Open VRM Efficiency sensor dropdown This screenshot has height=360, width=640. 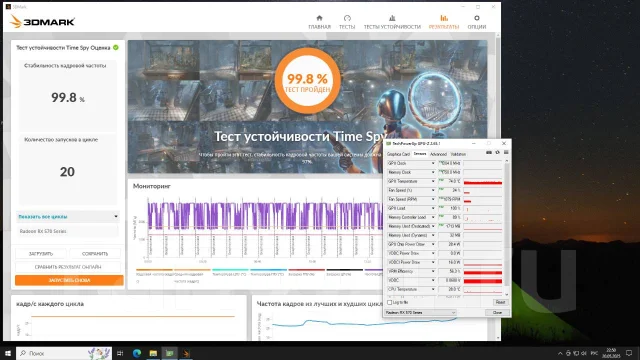tap(433, 271)
